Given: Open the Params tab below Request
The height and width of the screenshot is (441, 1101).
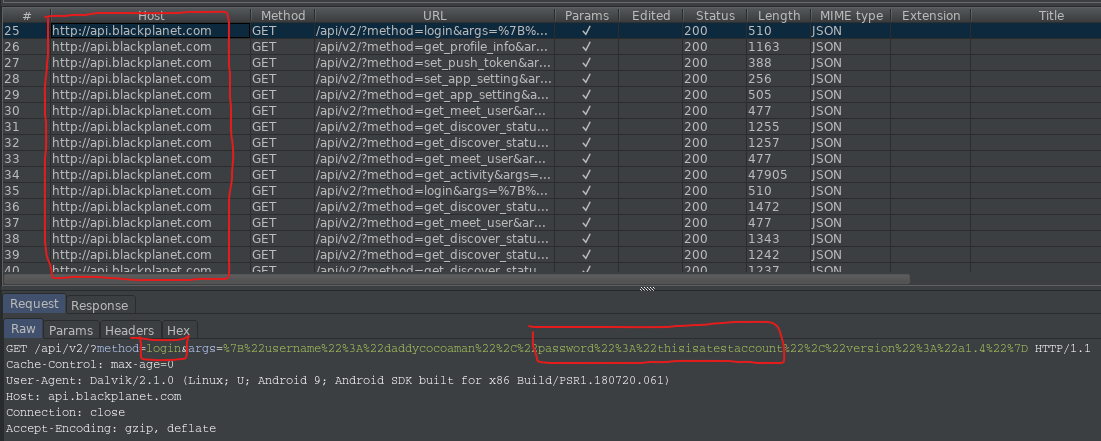Looking at the screenshot, I should [71, 330].
